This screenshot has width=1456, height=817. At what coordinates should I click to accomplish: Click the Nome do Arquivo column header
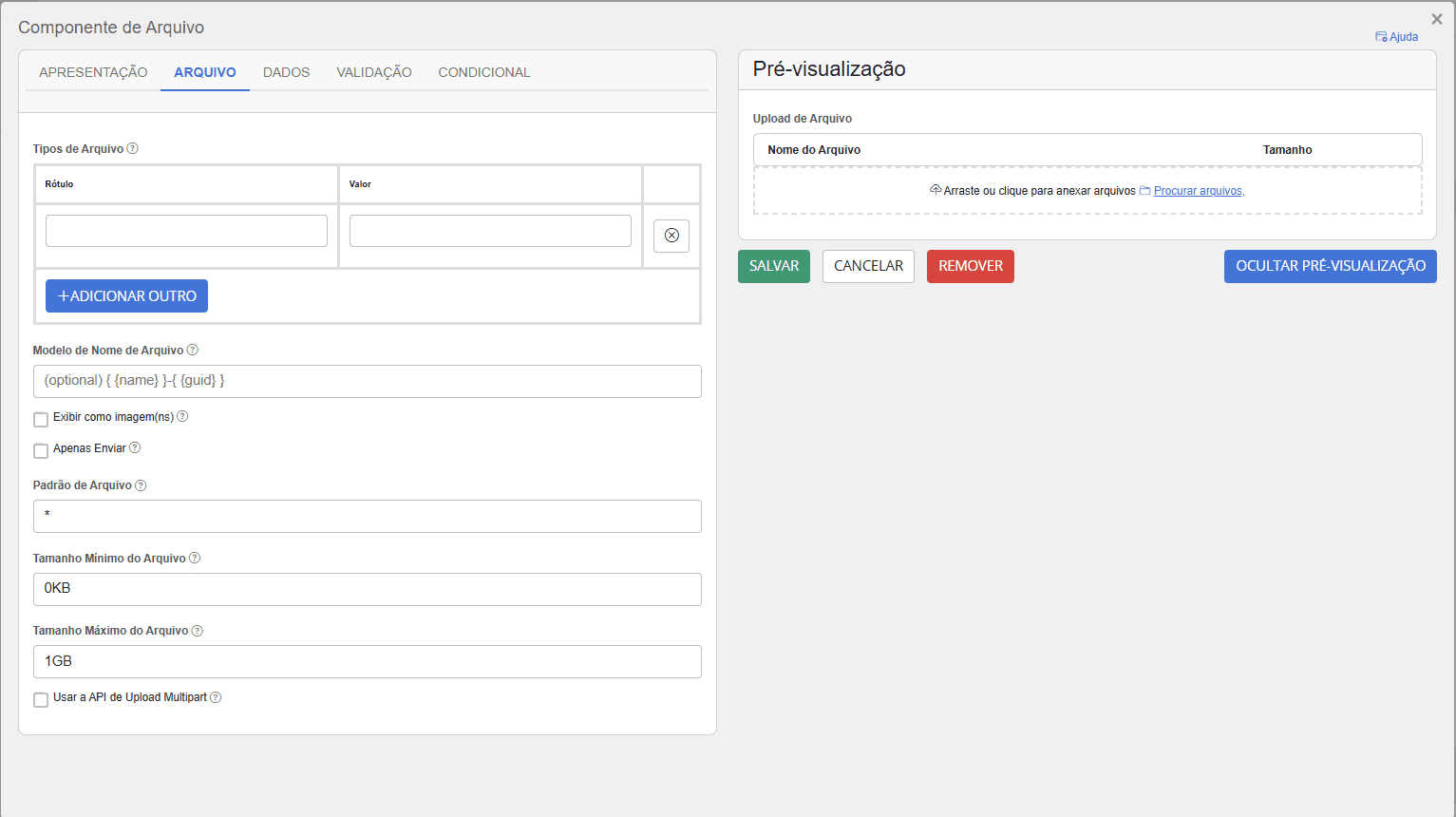coord(814,150)
